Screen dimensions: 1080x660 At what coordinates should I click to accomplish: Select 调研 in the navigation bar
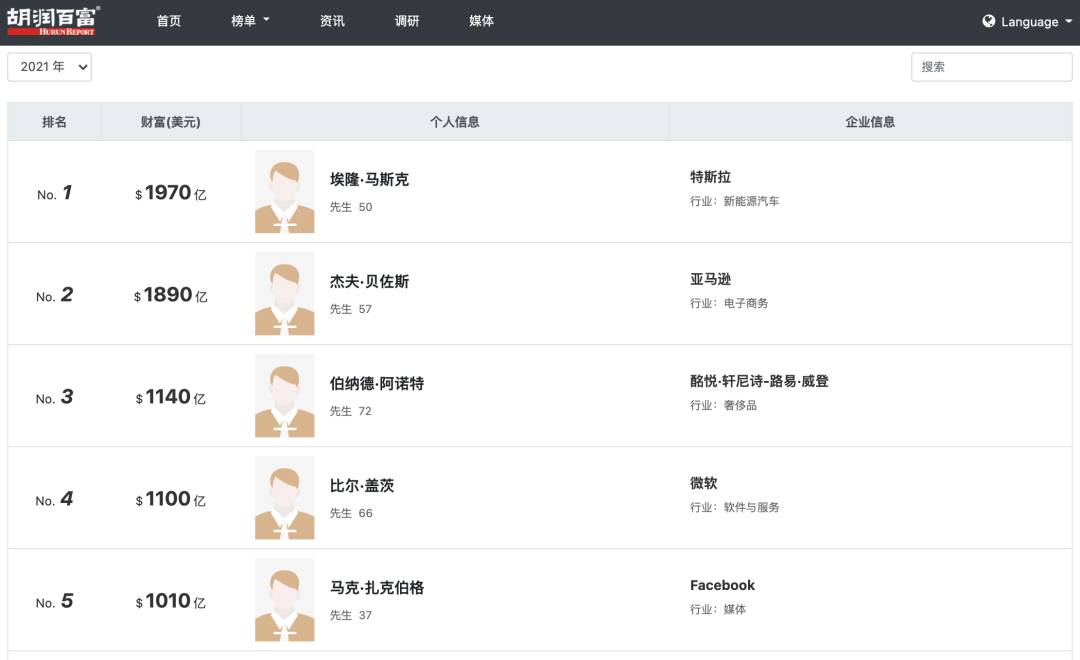pyautogui.click(x=405, y=21)
